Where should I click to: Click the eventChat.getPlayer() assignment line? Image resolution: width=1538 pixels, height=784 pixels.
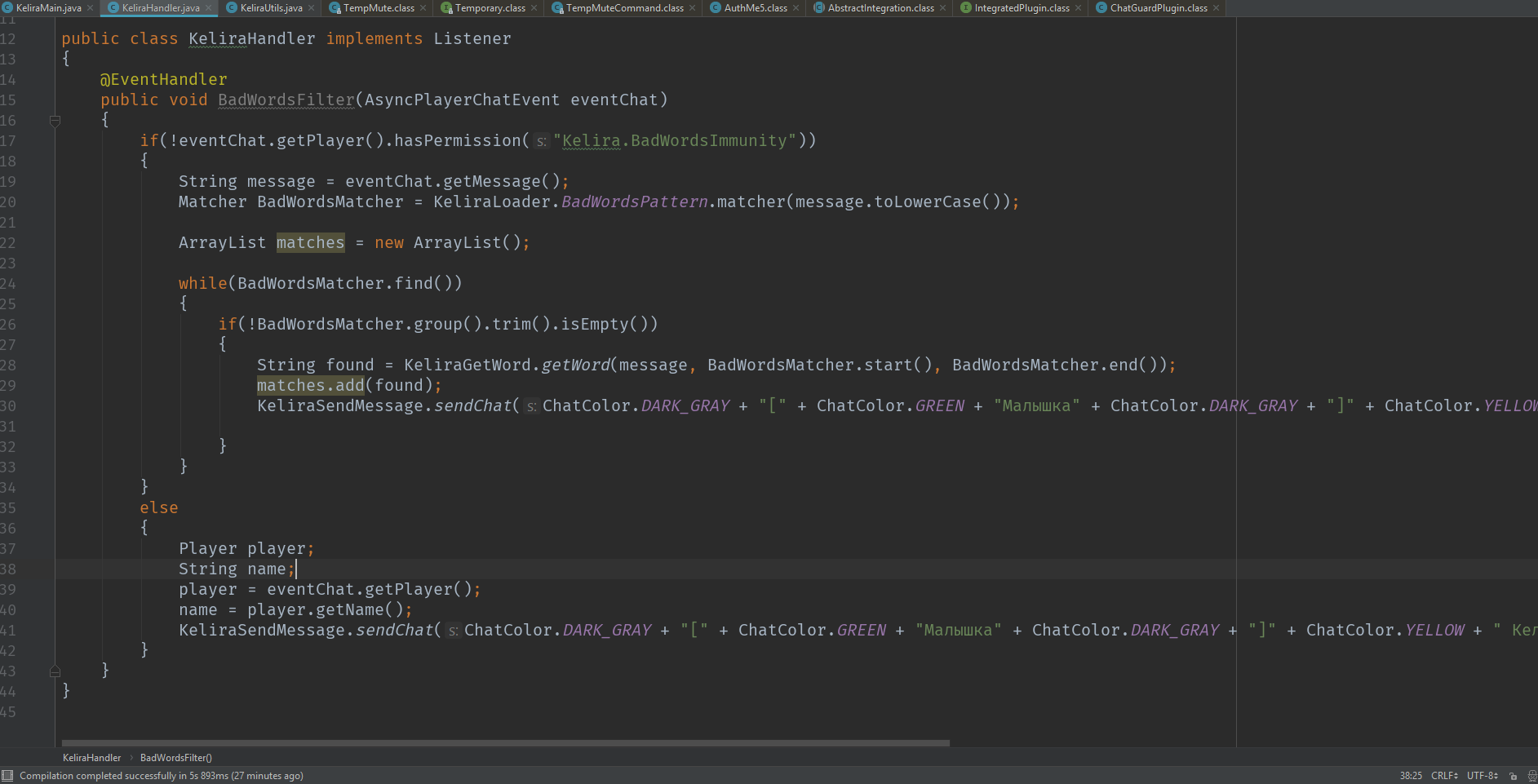pyautogui.click(x=330, y=589)
